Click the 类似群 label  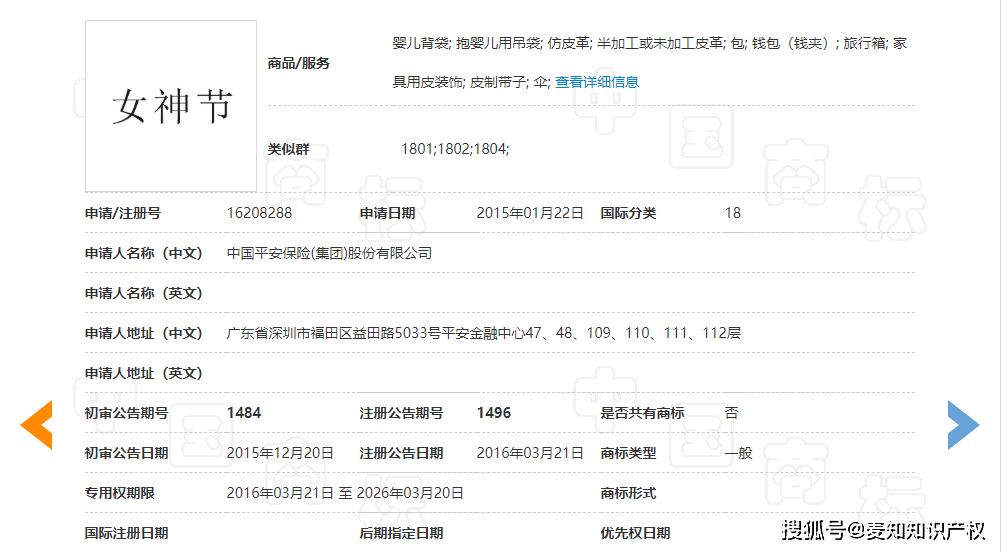(x=289, y=149)
